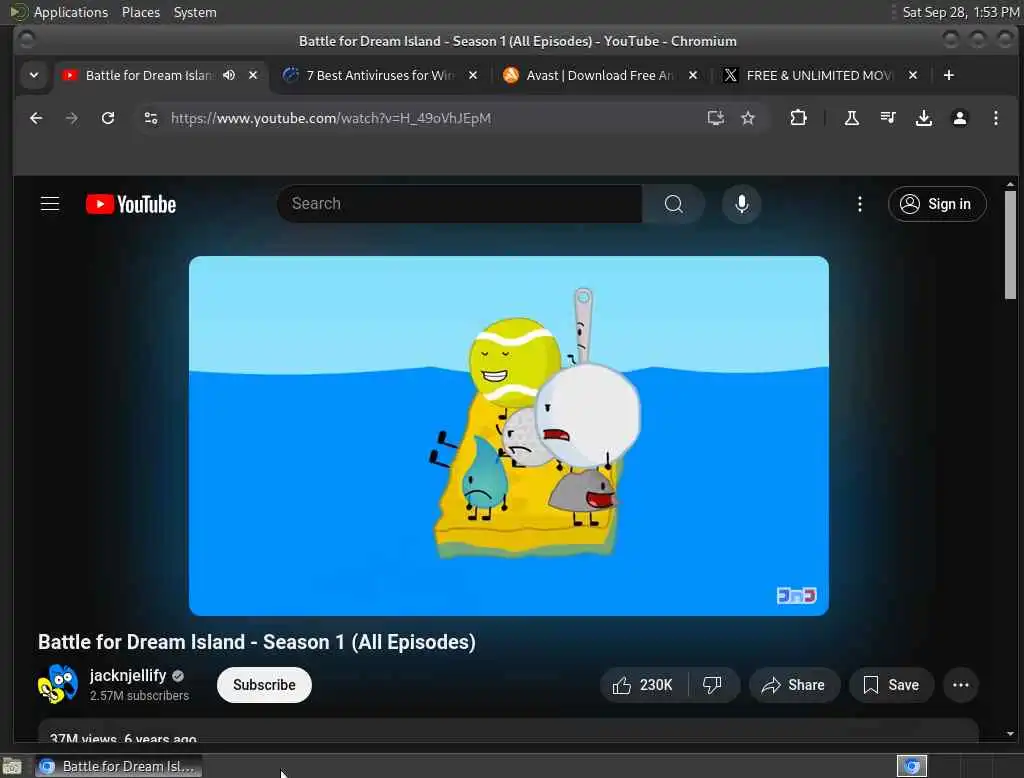
Task: Open Chromium profile icon
Action: coord(959,118)
